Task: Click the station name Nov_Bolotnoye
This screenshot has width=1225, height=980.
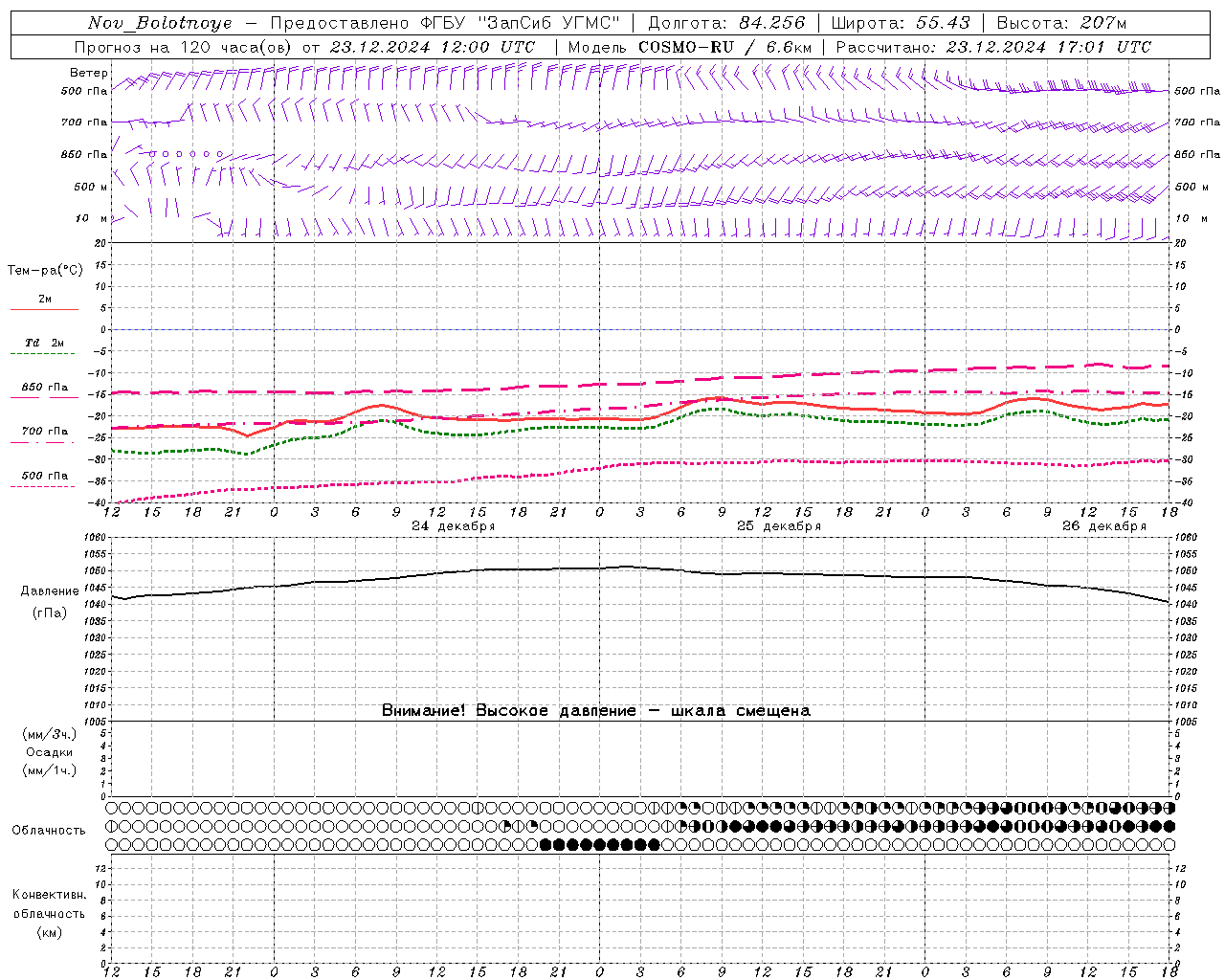Action: 160,23
